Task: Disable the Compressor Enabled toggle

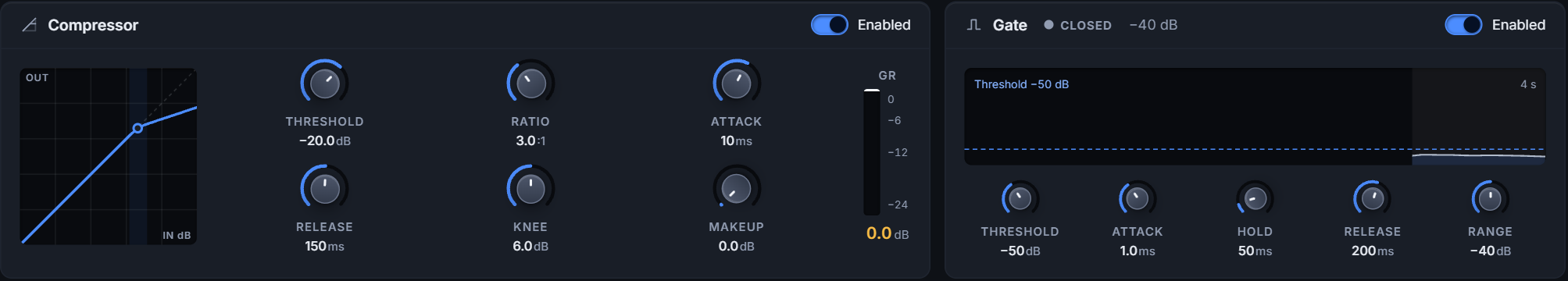Action: click(x=829, y=25)
